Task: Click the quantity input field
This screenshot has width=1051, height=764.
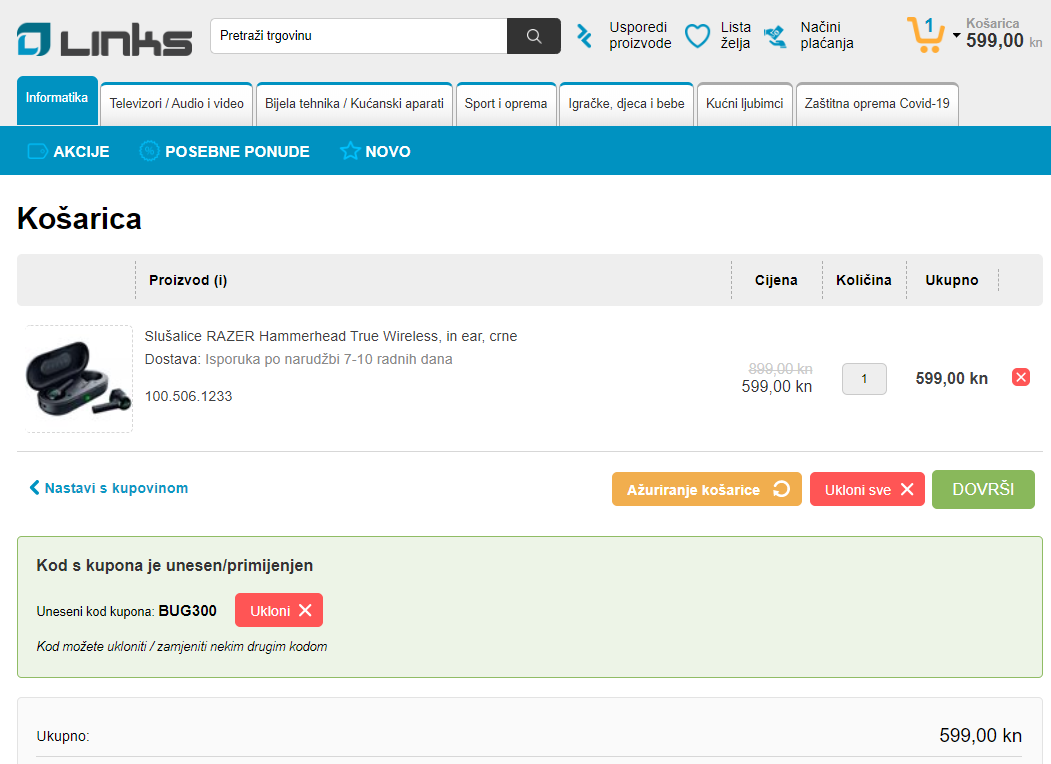Action: tap(864, 379)
